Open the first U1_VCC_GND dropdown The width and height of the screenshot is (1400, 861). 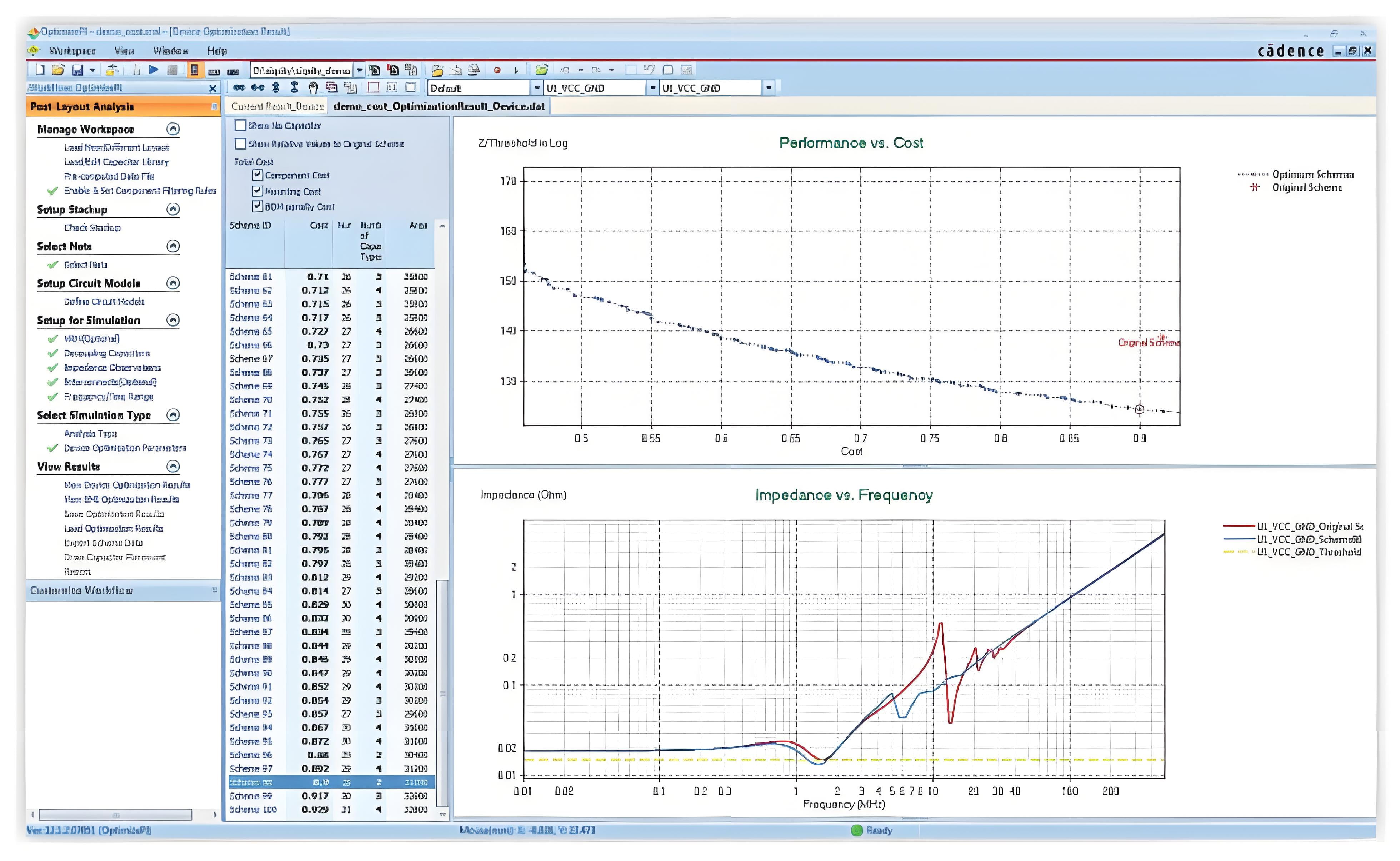coord(653,88)
